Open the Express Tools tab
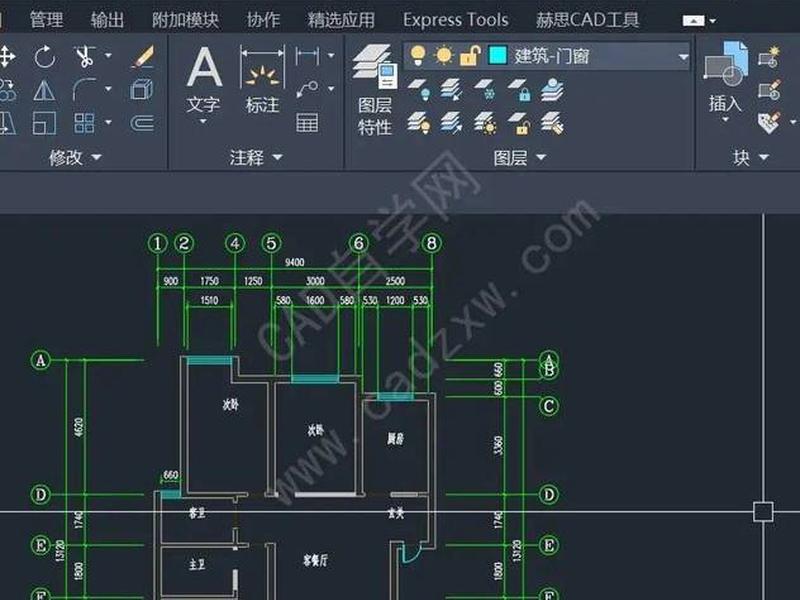Screen dimensions: 800x600 click(x=456, y=20)
